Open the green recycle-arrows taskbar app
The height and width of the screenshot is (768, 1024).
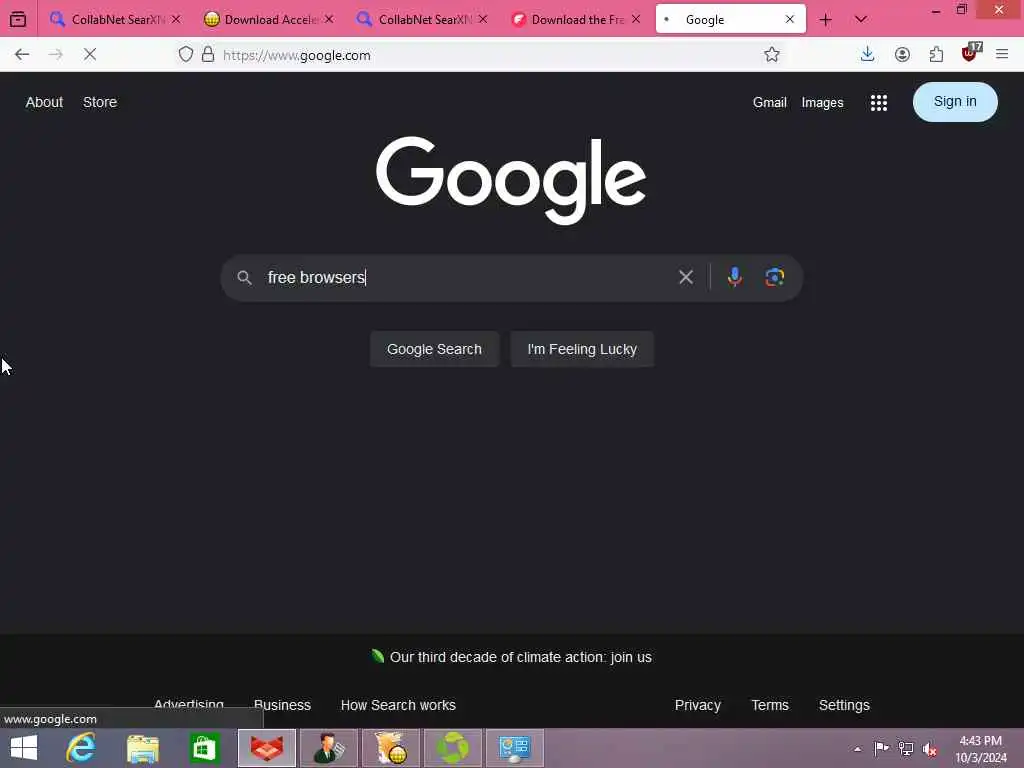(453, 748)
